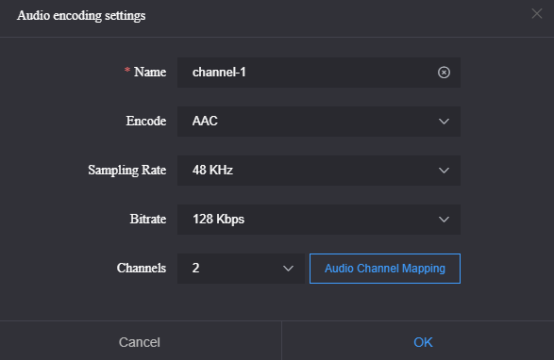Expand the Sampling Rate dropdown
The image size is (554, 361).
[x=319, y=170]
